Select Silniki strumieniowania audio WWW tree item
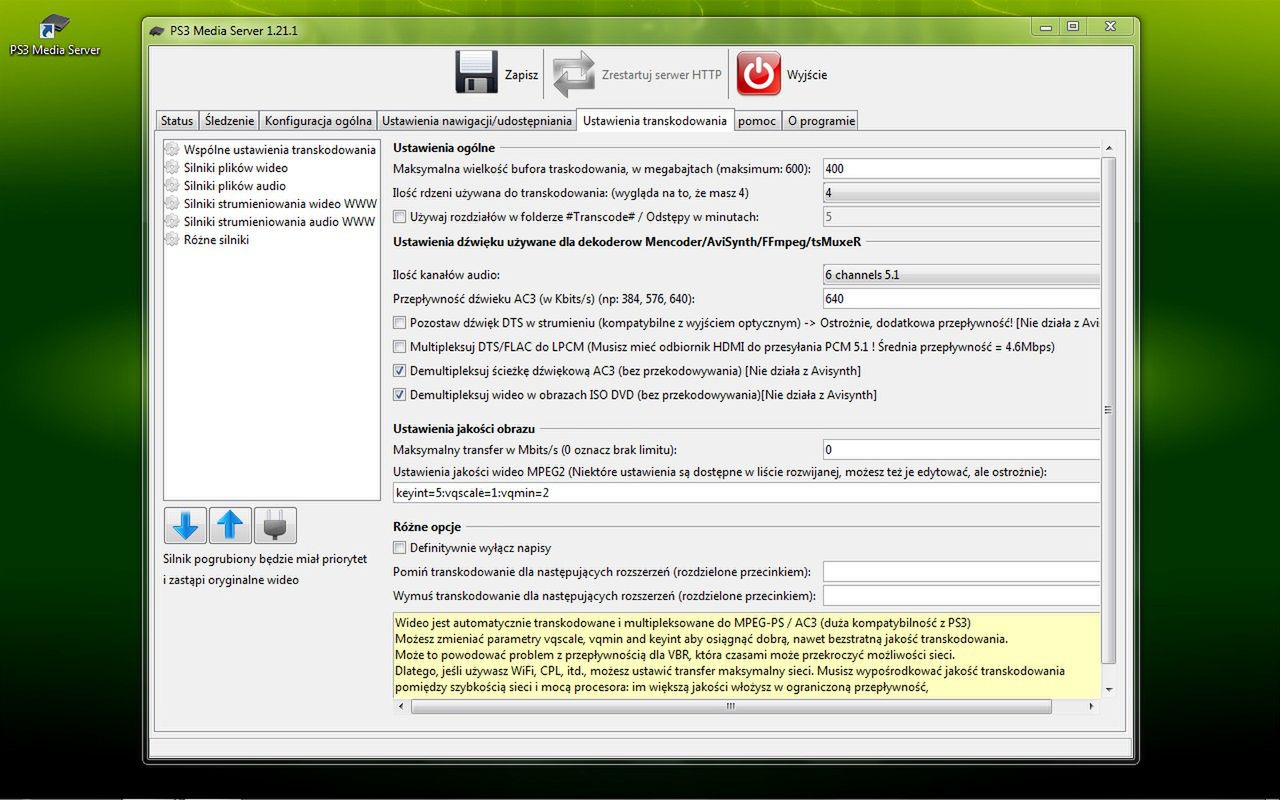Screen dimensions: 1280x800 [280, 222]
